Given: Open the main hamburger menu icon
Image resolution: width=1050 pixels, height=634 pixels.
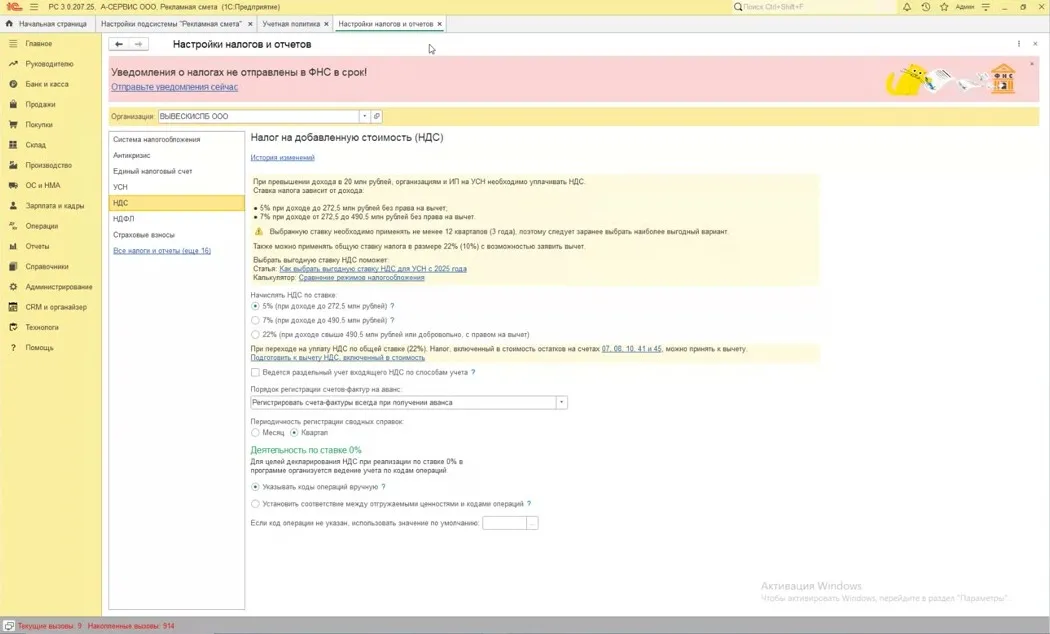Looking at the screenshot, I should (33, 7).
